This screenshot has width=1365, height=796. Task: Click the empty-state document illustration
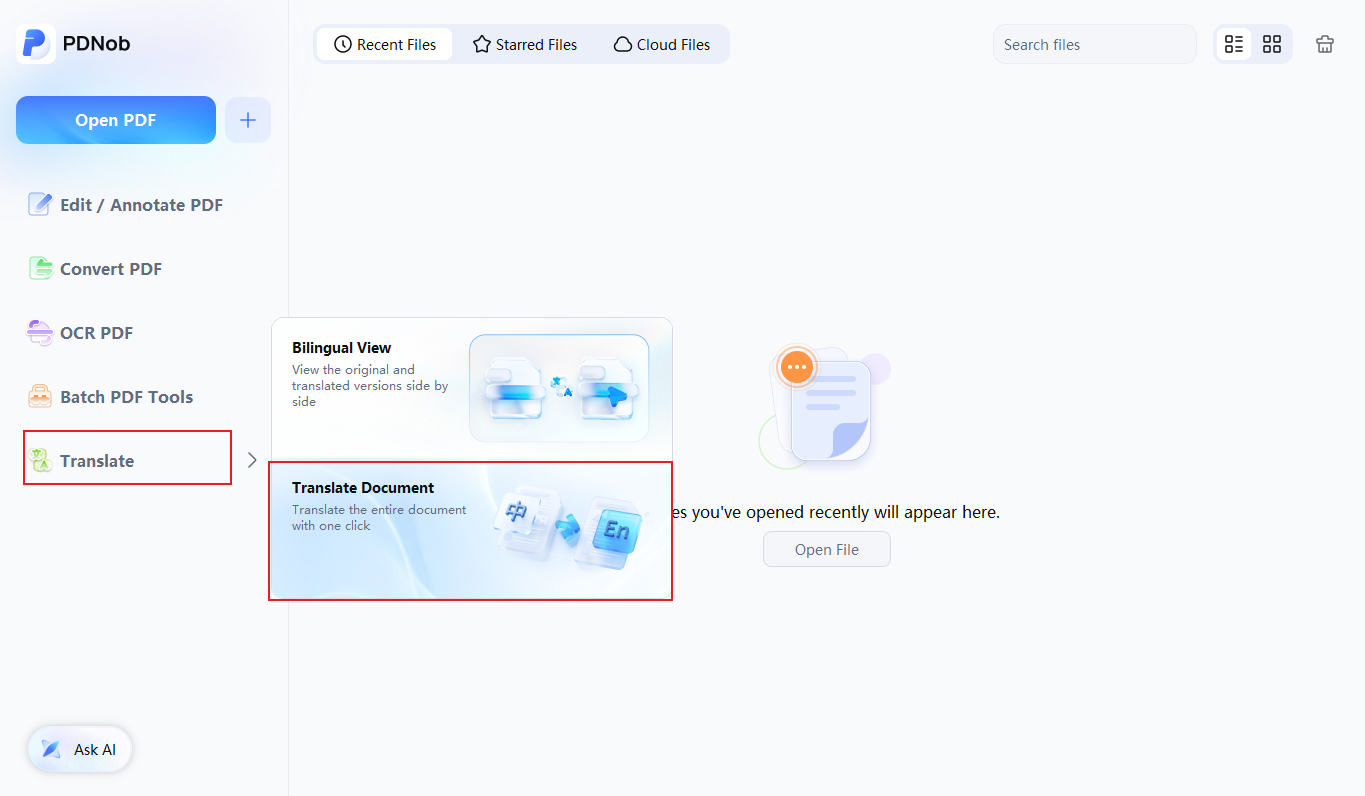click(826, 408)
